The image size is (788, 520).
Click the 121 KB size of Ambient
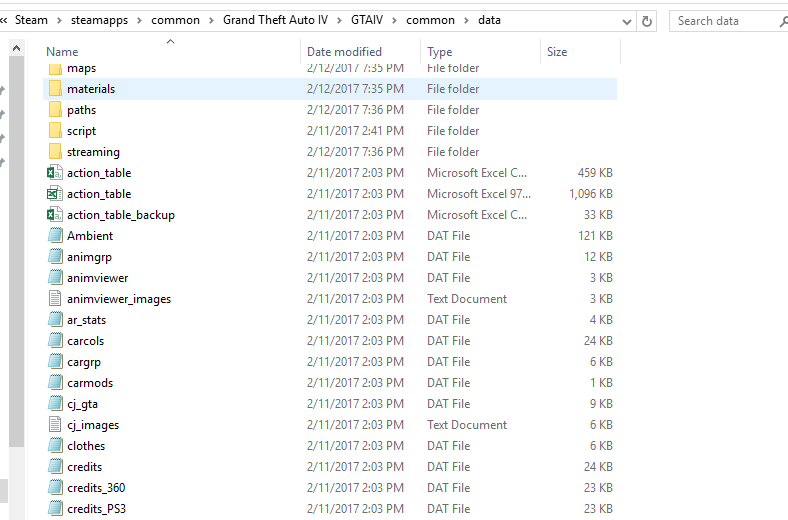596,236
